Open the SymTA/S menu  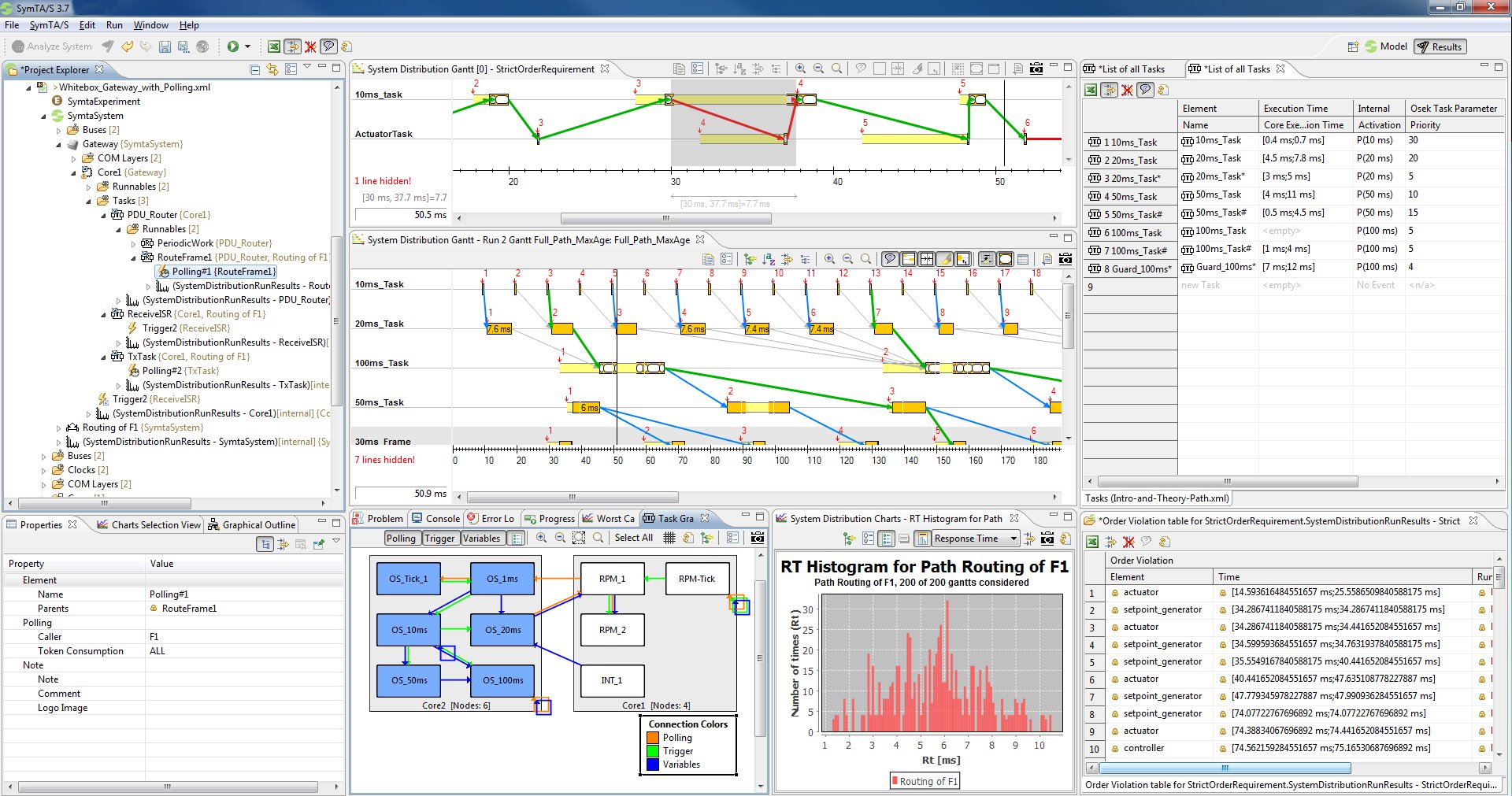49,25
